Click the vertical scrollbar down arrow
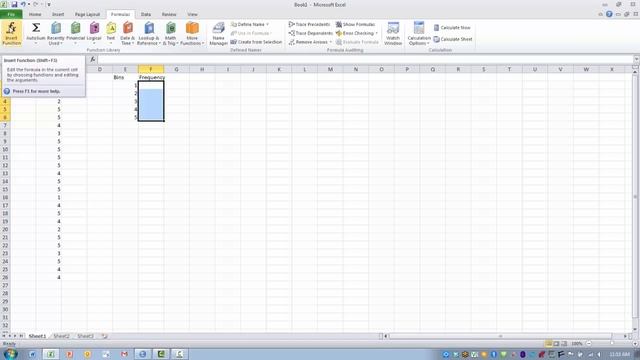Screen dimensions: 640x360 coord(635,329)
